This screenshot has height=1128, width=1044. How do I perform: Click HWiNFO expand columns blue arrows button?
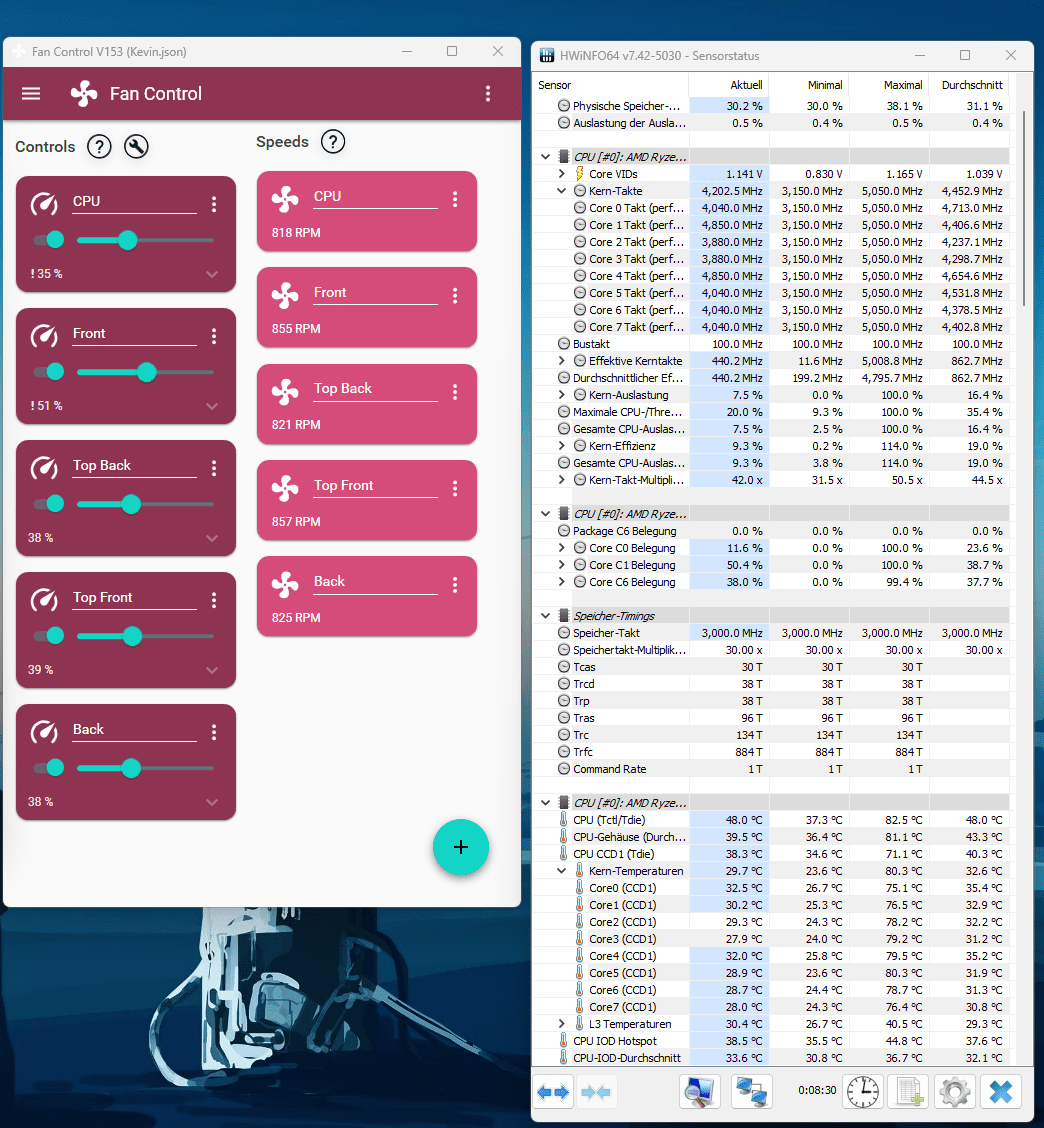(x=553, y=1092)
